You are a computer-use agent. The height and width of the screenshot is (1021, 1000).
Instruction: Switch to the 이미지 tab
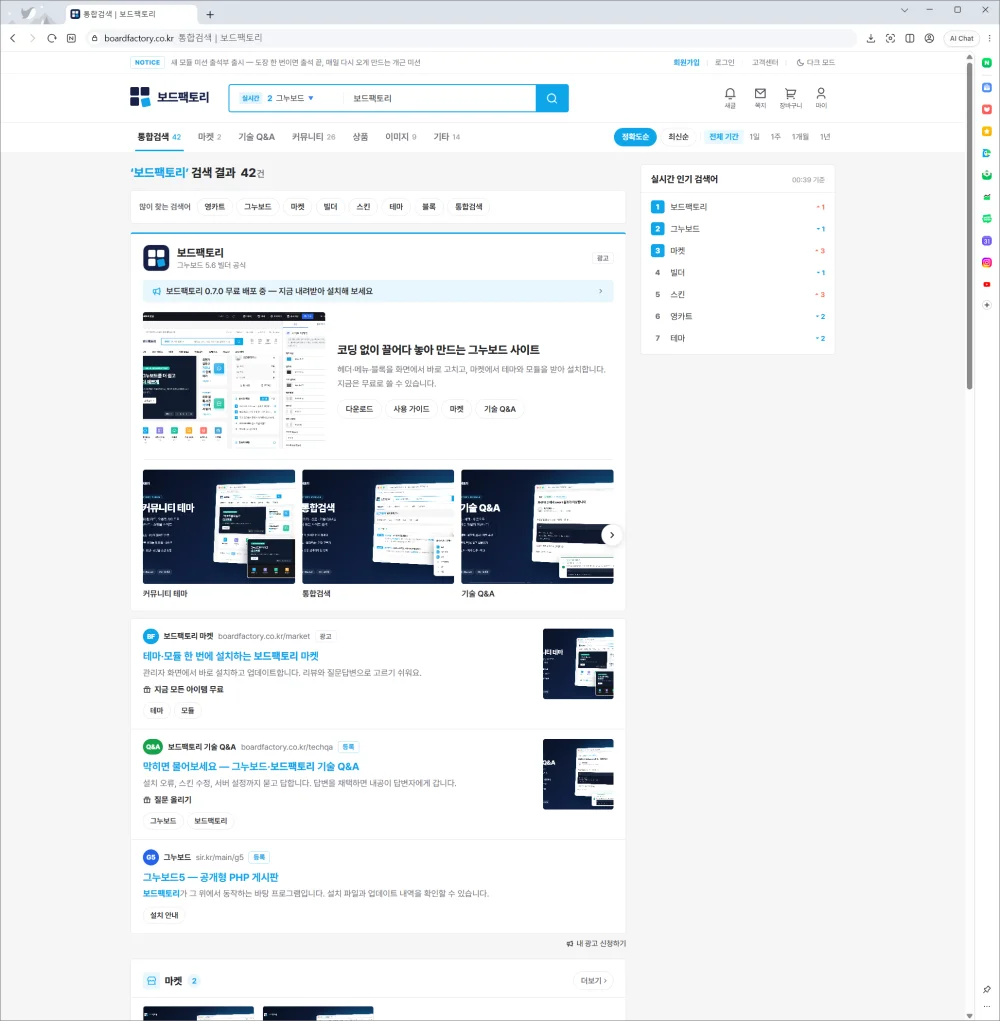pos(400,137)
